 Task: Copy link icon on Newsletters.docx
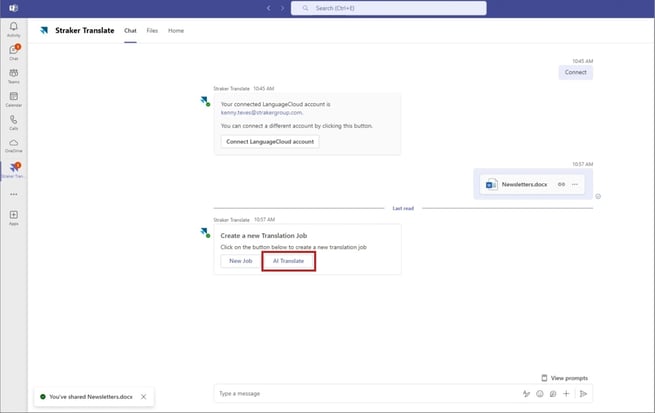561,184
